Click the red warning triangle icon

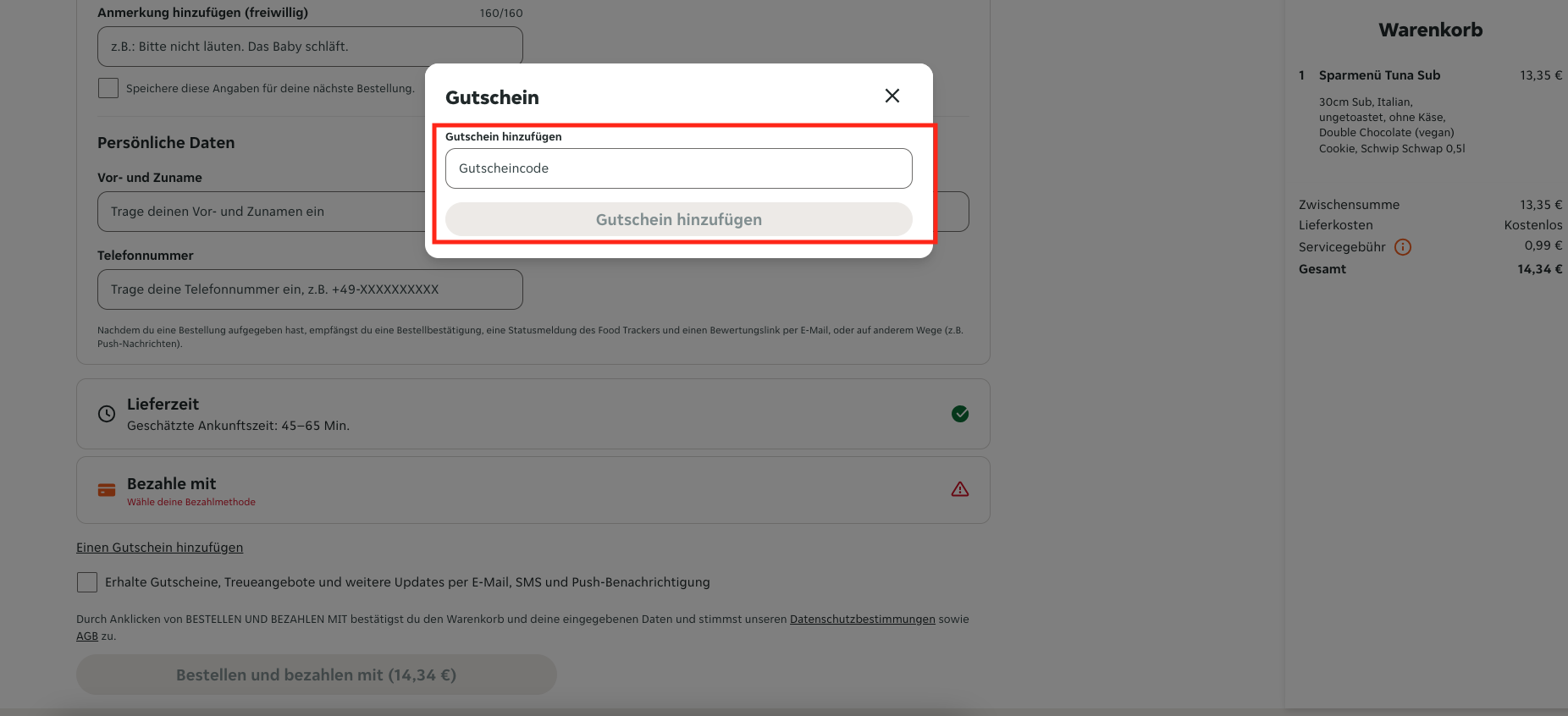(960, 489)
